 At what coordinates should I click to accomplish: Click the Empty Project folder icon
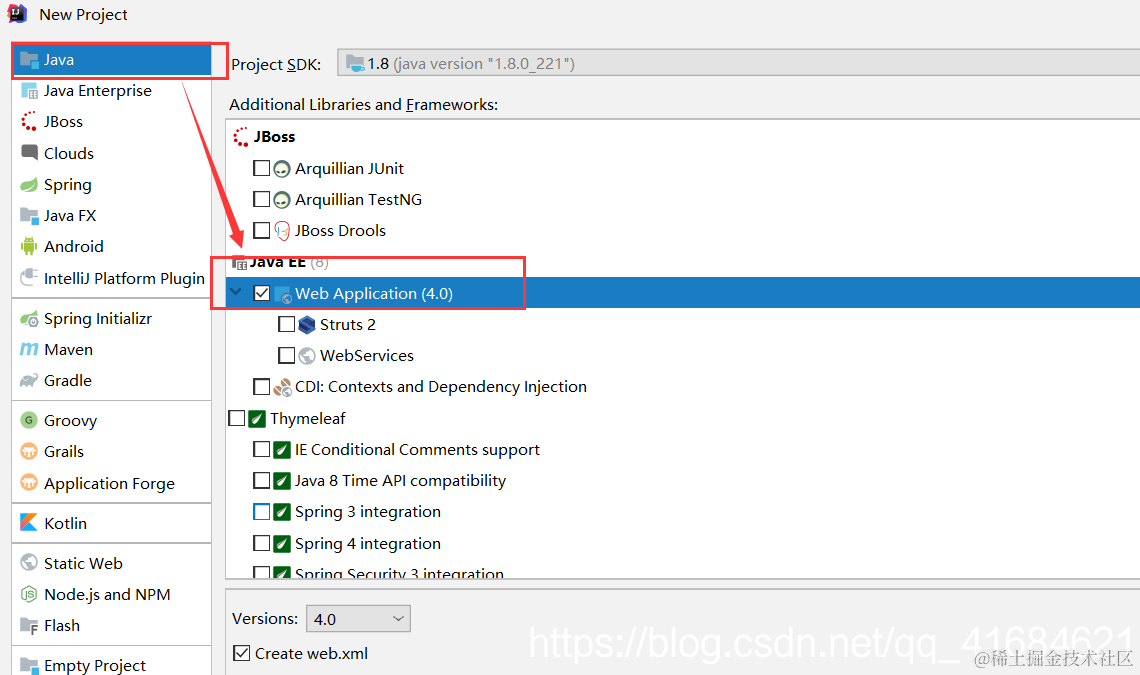click(x=29, y=665)
